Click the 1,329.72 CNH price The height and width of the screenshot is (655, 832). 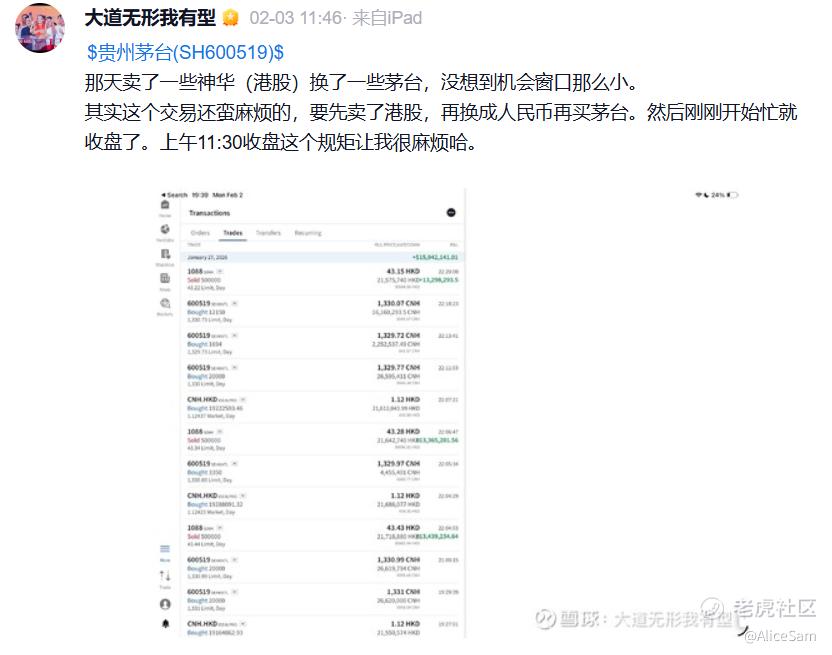pos(398,336)
